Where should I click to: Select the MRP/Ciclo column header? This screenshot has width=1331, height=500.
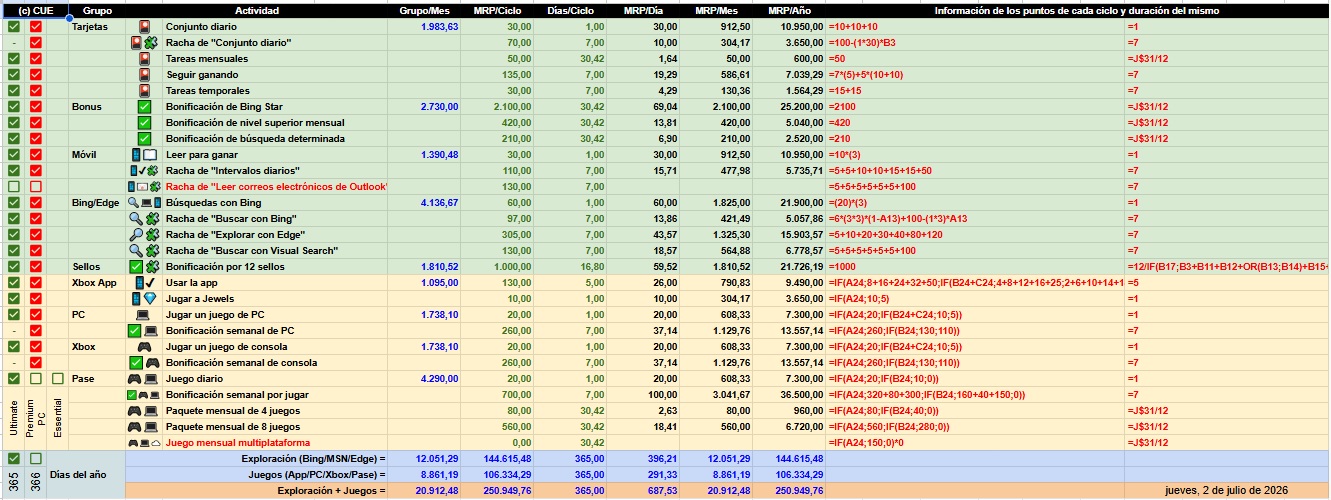(x=499, y=11)
